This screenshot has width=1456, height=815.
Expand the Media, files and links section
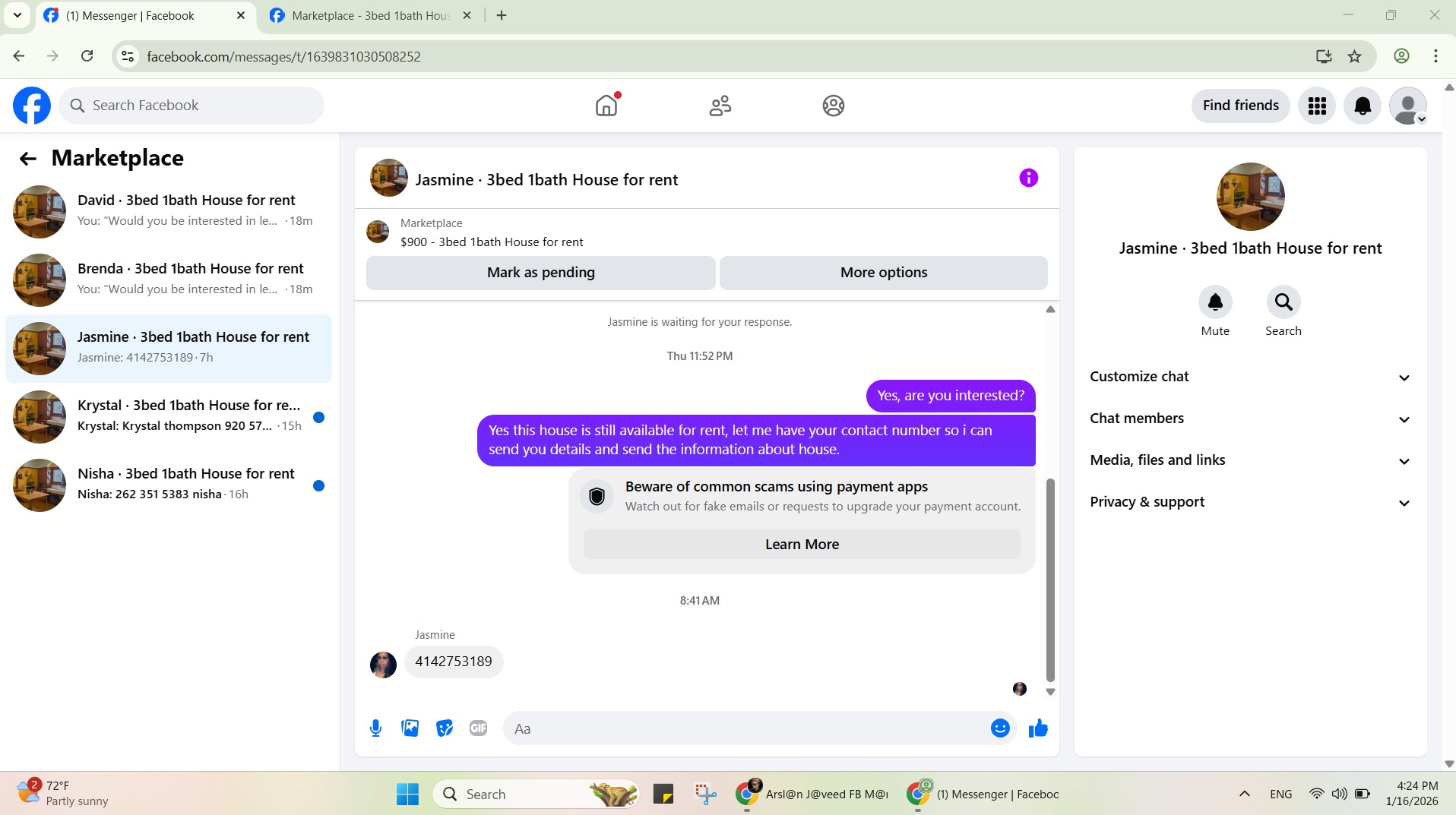pyautogui.click(x=1250, y=460)
